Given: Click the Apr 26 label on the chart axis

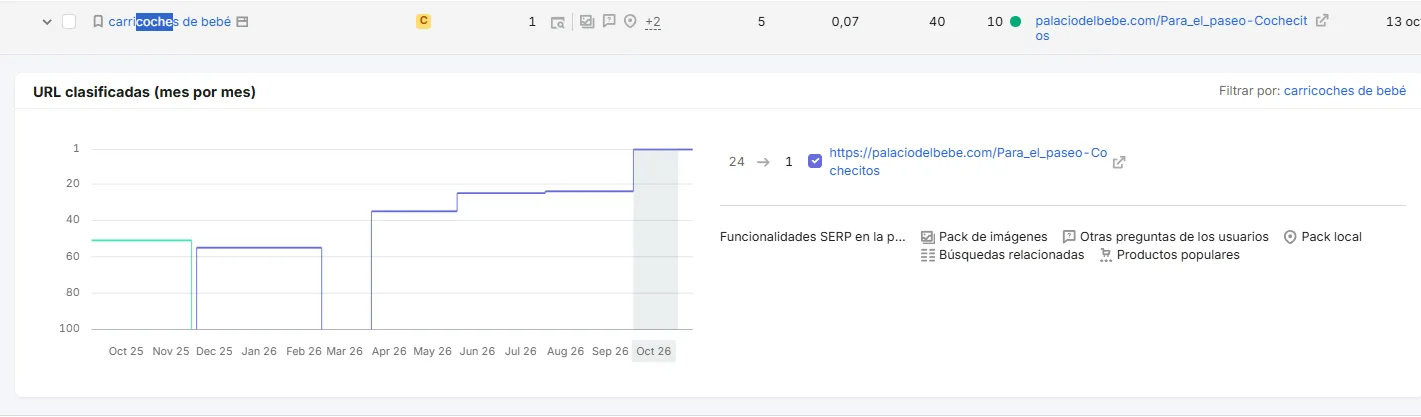Looking at the screenshot, I should coord(388,352).
